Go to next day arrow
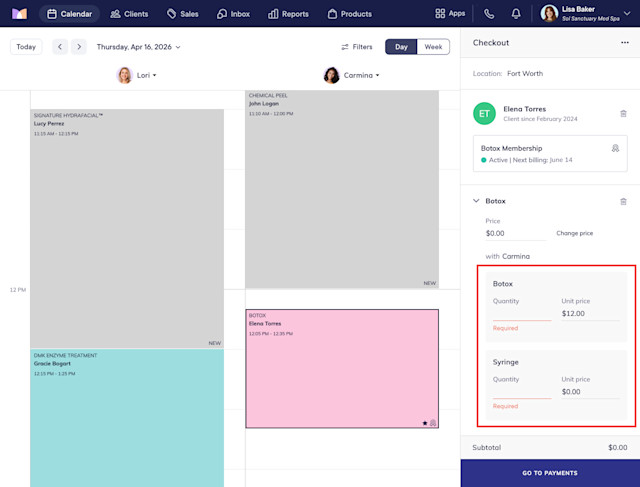 pos(79,47)
